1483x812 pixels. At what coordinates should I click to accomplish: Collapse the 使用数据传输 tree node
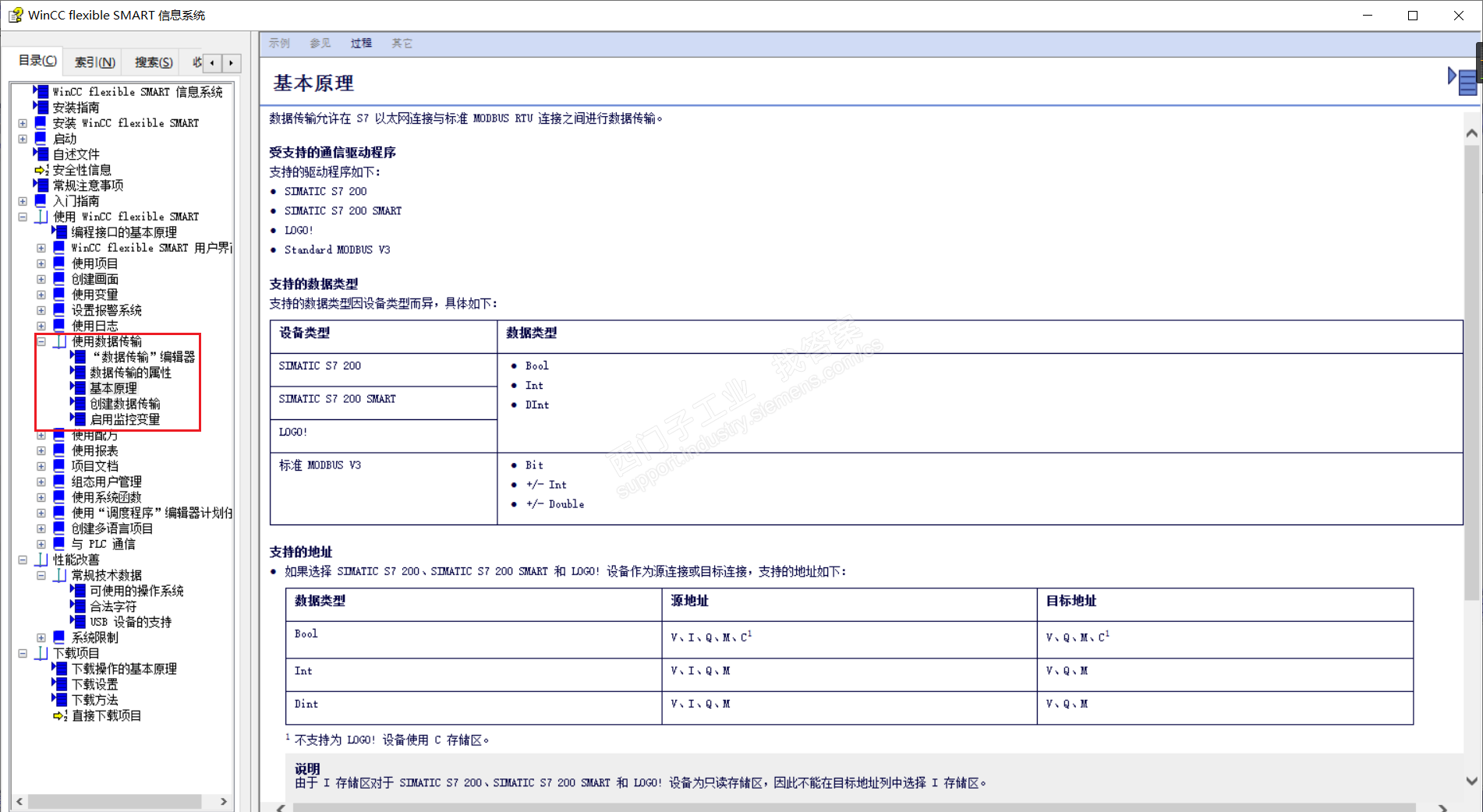(41, 341)
